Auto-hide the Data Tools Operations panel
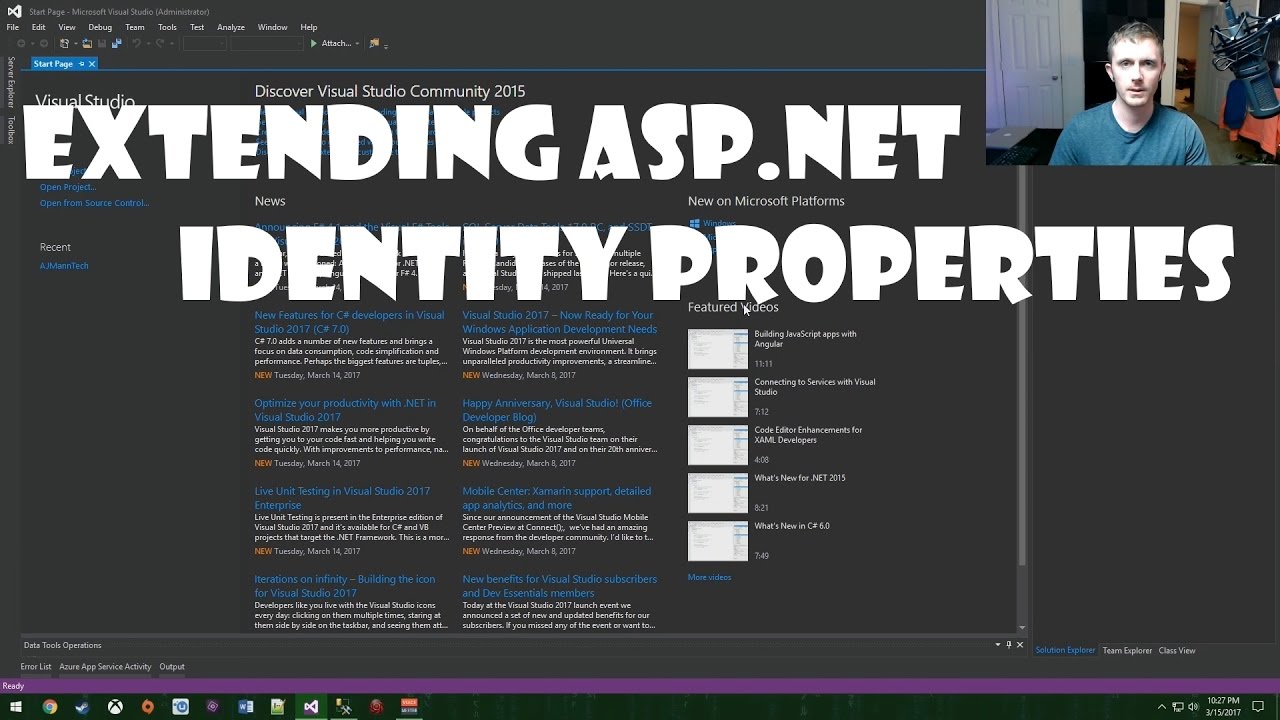Viewport: 1280px width, 720px height. [1008, 645]
